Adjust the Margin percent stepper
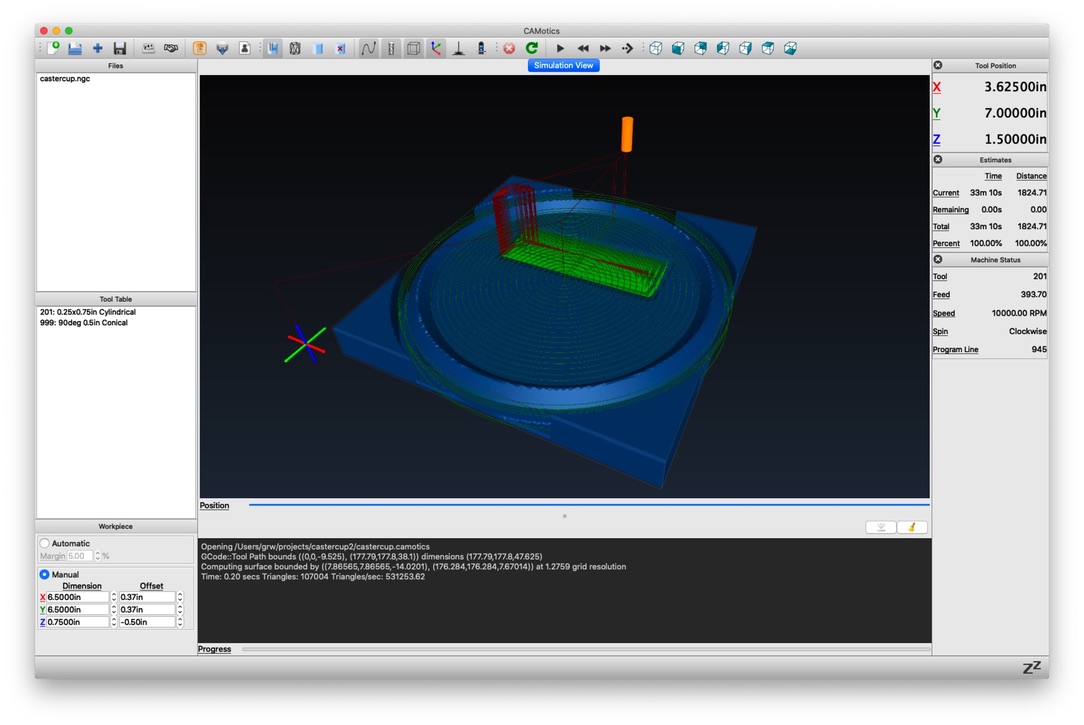This screenshot has width=1084, height=725. (x=97, y=556)
